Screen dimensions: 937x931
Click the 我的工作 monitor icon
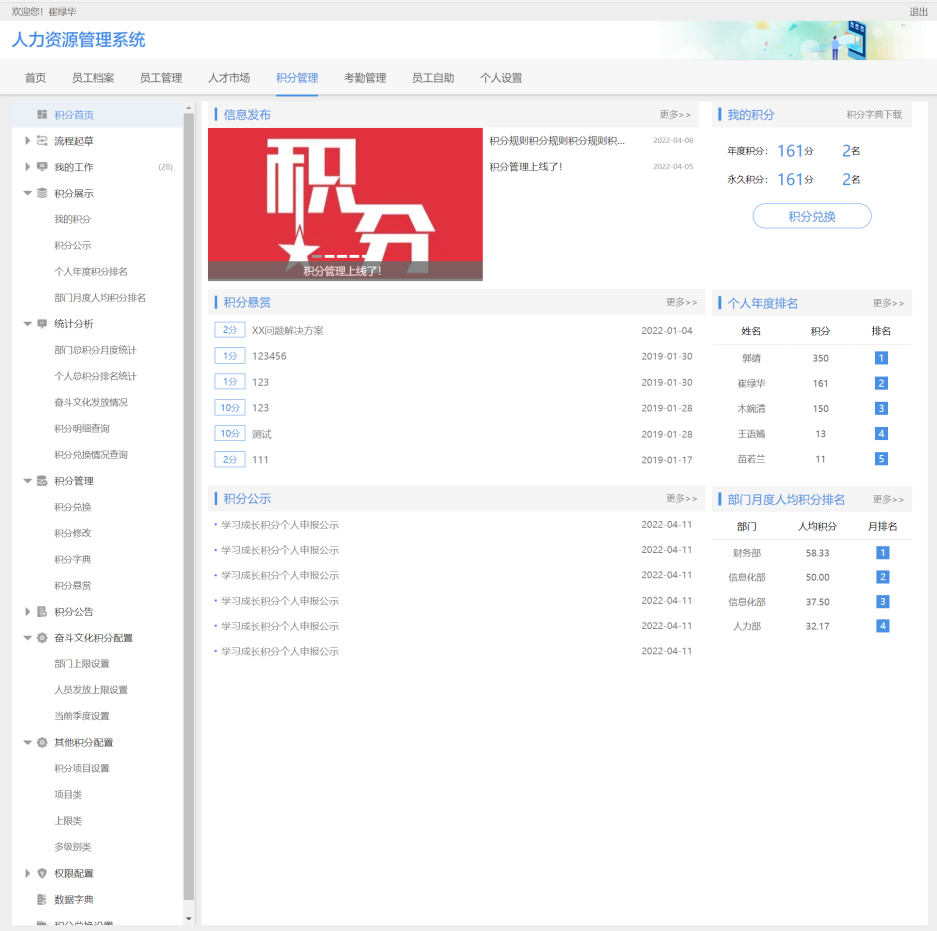tap(42, 167)
